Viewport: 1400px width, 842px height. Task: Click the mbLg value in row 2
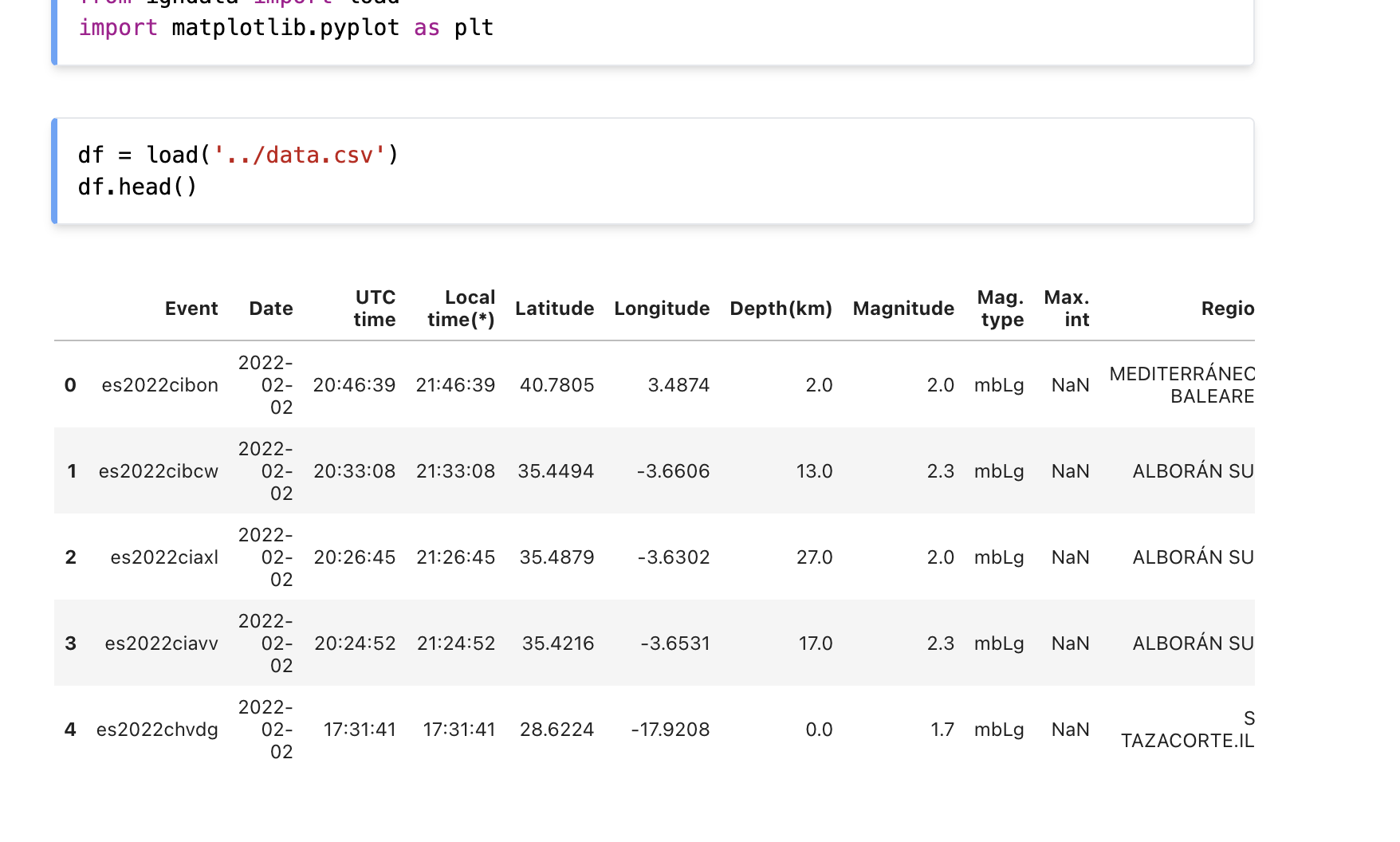pos(998,557)
